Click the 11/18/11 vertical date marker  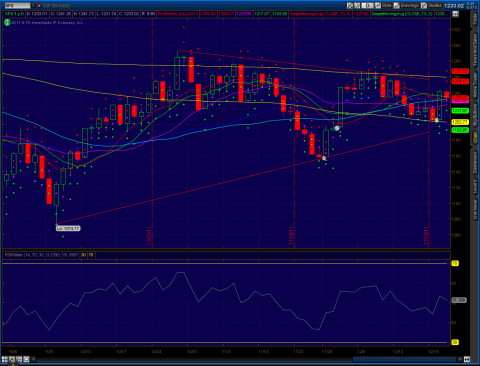click(x=291, y=236)
